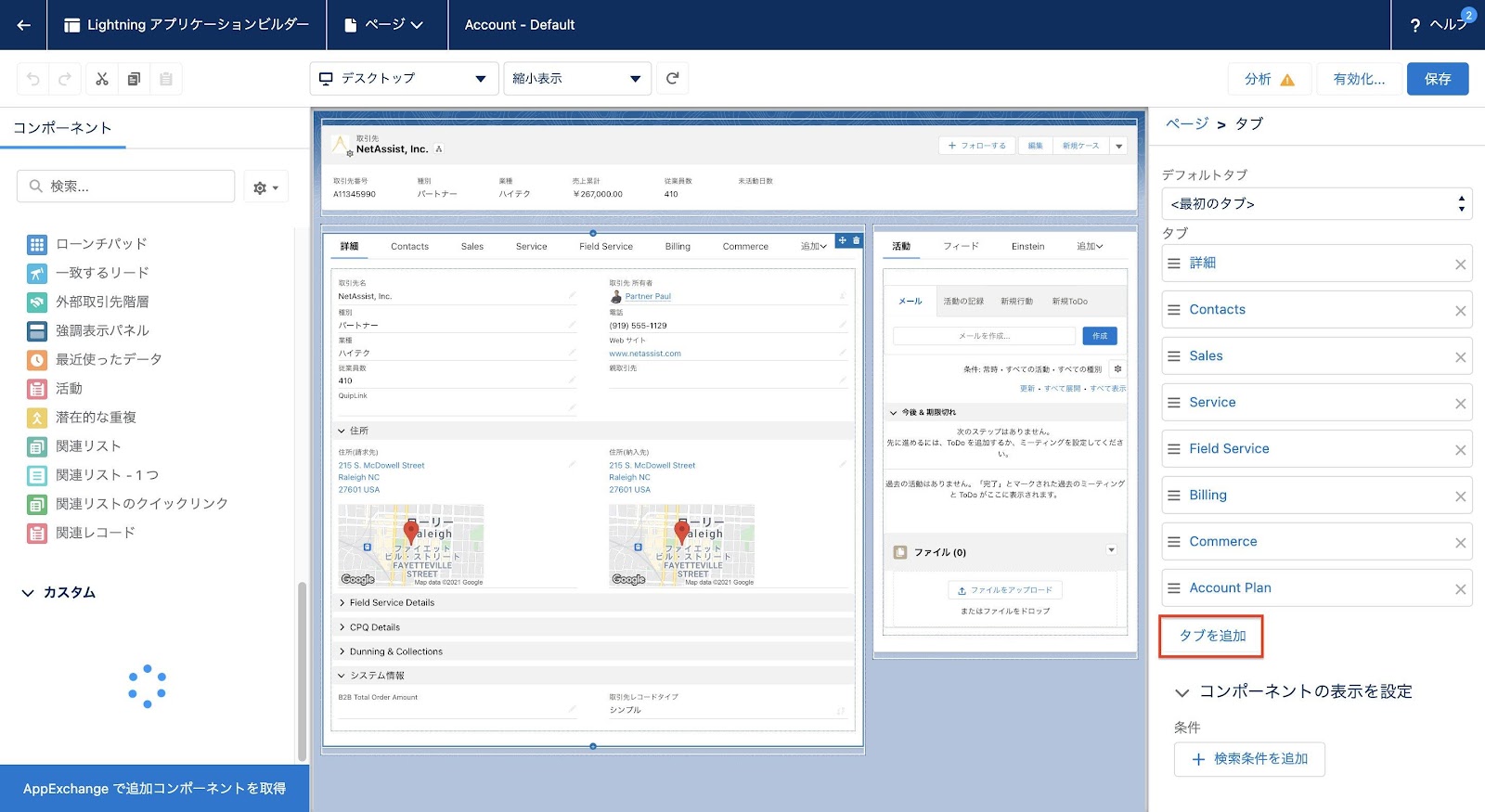1485x812 pixels.
Task: Click the 分析 button with warning icon
Action: pyautogui.click(x=1270, y=79)
